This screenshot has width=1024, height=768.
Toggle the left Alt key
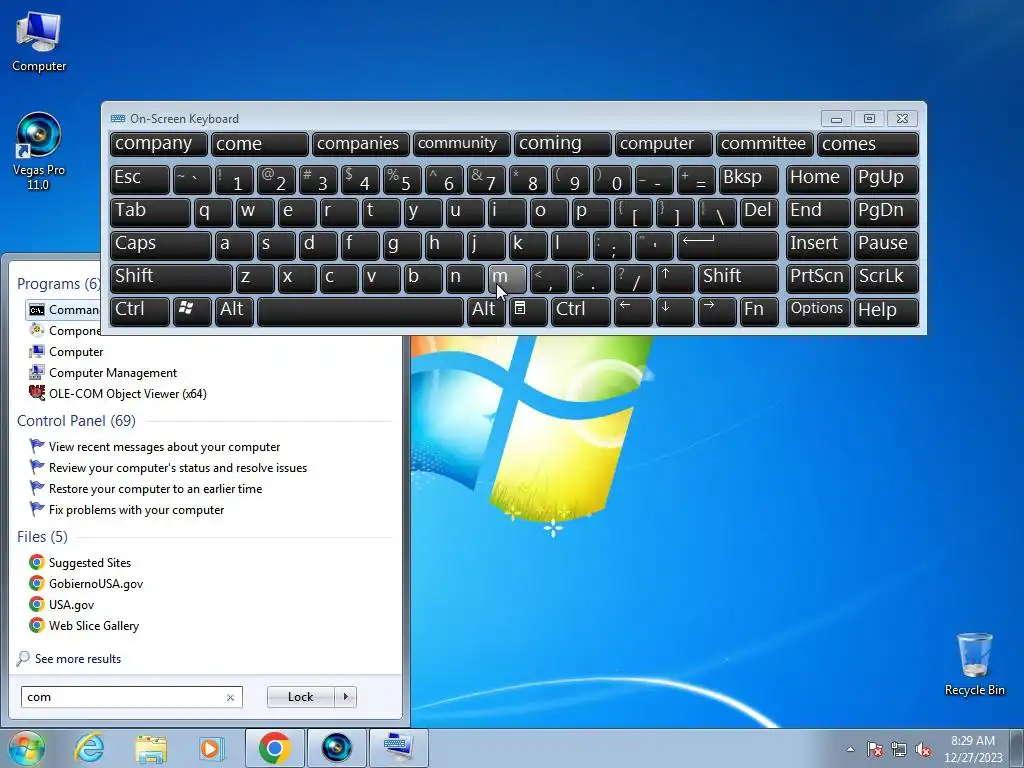coord(234,312)
